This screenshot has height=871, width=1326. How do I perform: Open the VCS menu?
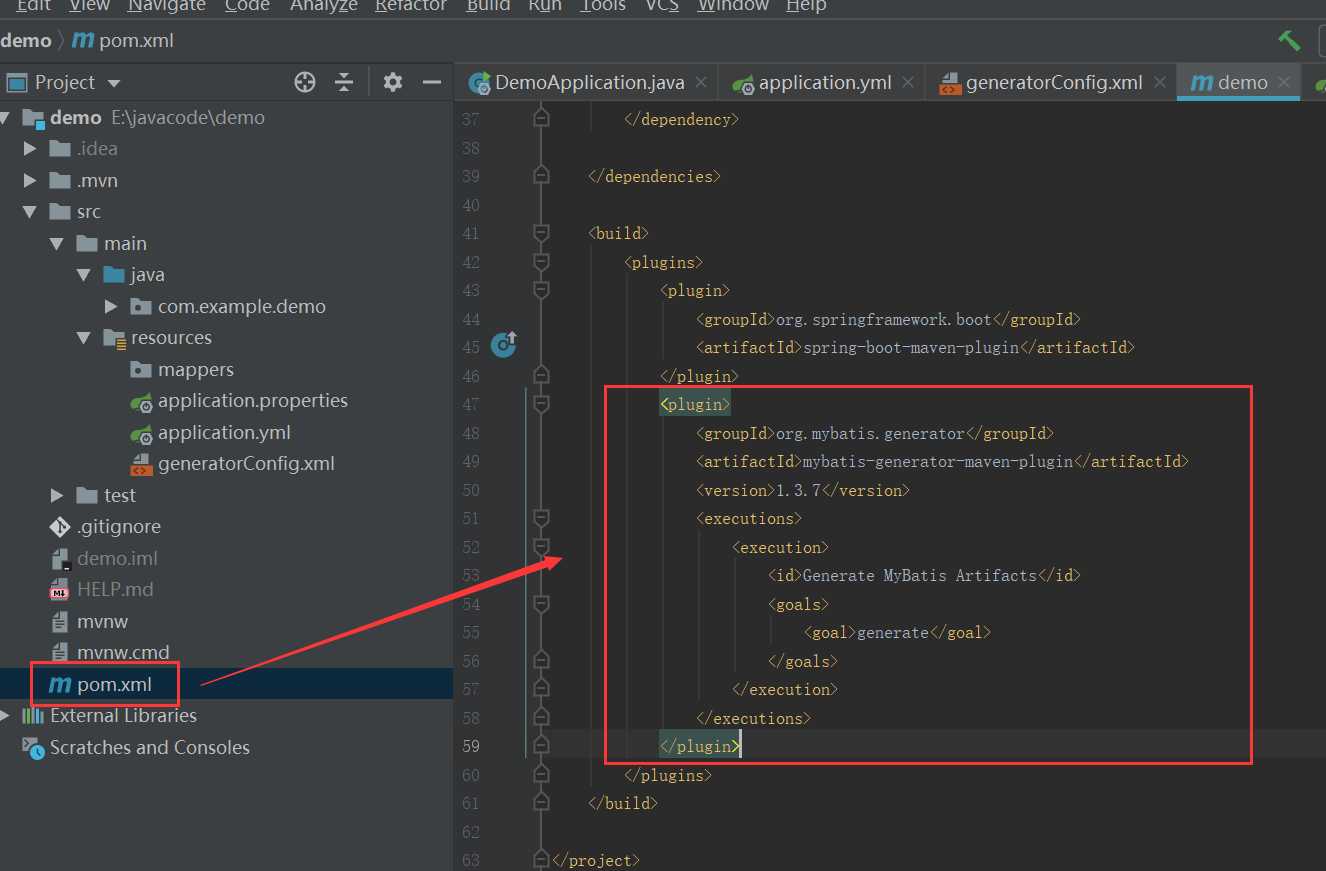coord(662,6)
